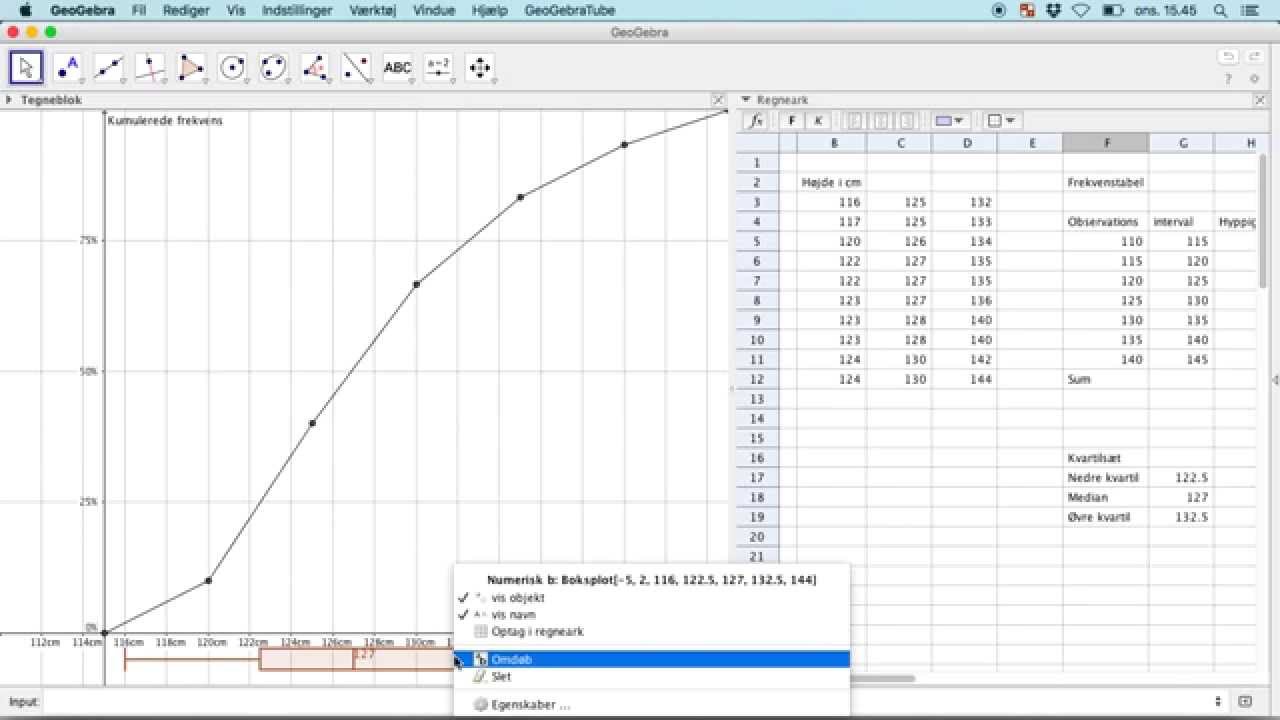Select the Angle tool
Screen dimensions: 1280x720
click(315, 68)
